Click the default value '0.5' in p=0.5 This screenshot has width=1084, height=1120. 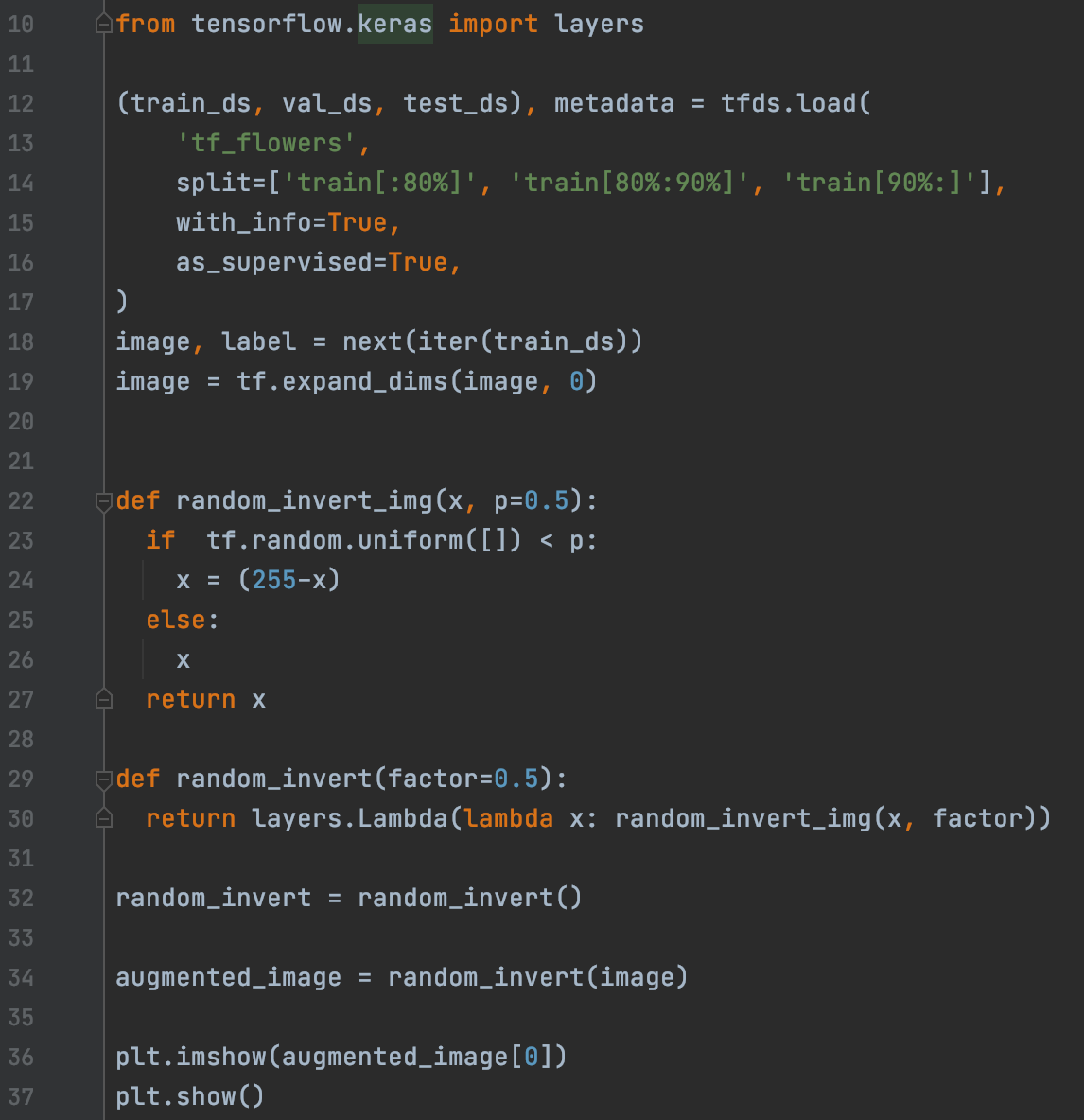(x=547, y=500)
